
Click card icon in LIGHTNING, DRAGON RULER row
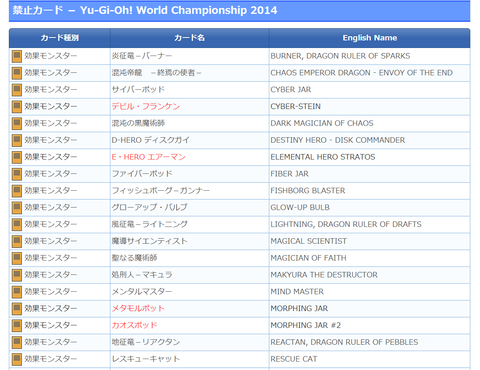click(x=17, y=225)
